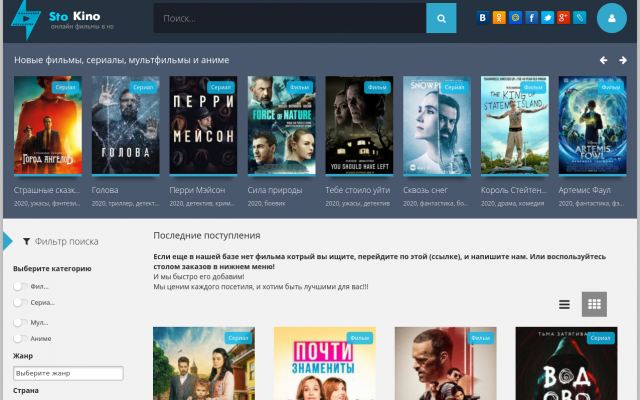
Task: Click the Сериал badge on Голова poster
Action: (x=143, y=87)
